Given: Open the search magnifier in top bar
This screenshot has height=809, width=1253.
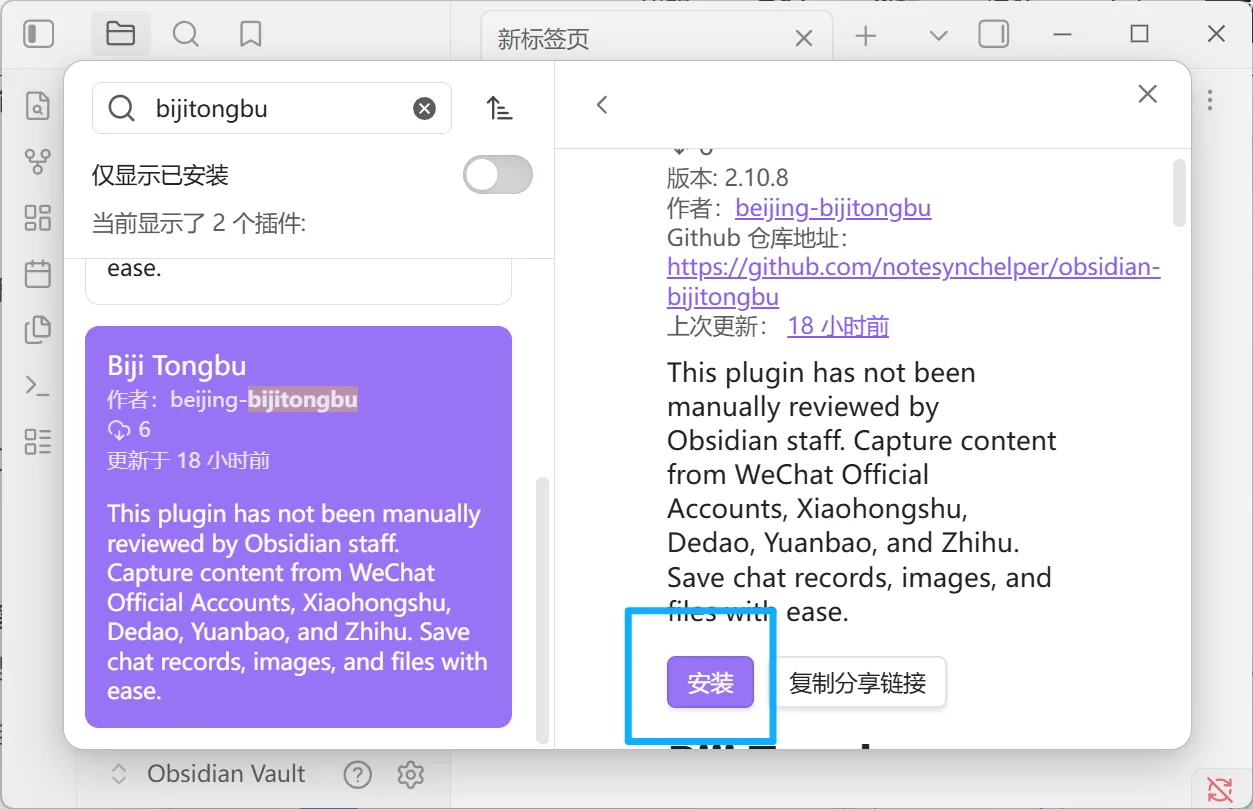Looking at the screenshot, I should (x=186, y=34).
